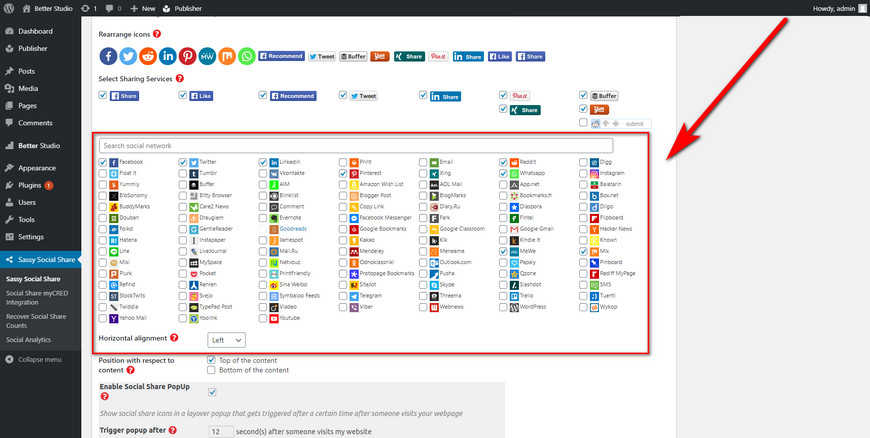Uncheck the Pinterest checkbox in network list

343,173
